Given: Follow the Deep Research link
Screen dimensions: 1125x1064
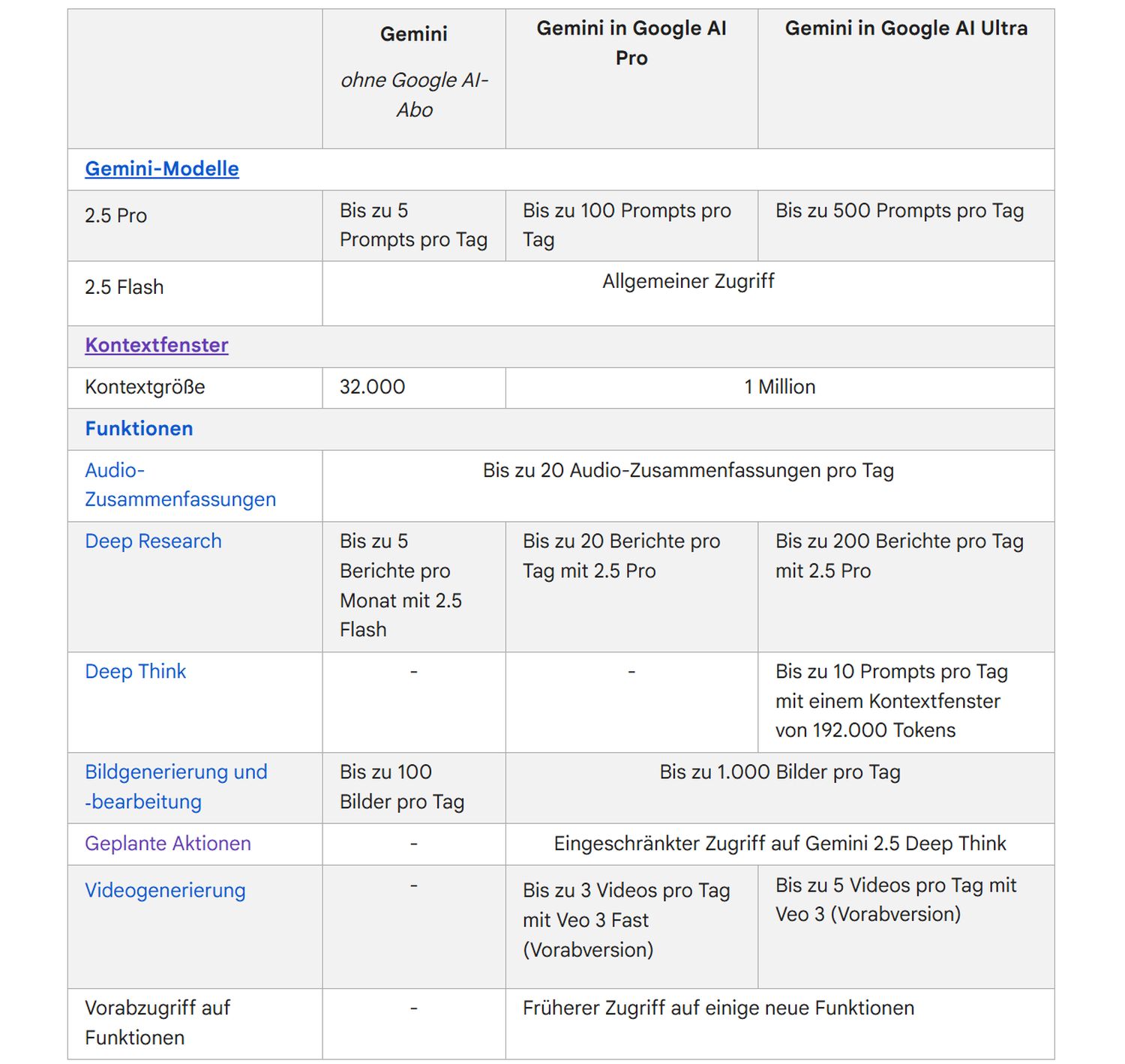Looking at the screenshot, I should pos(153,541).
